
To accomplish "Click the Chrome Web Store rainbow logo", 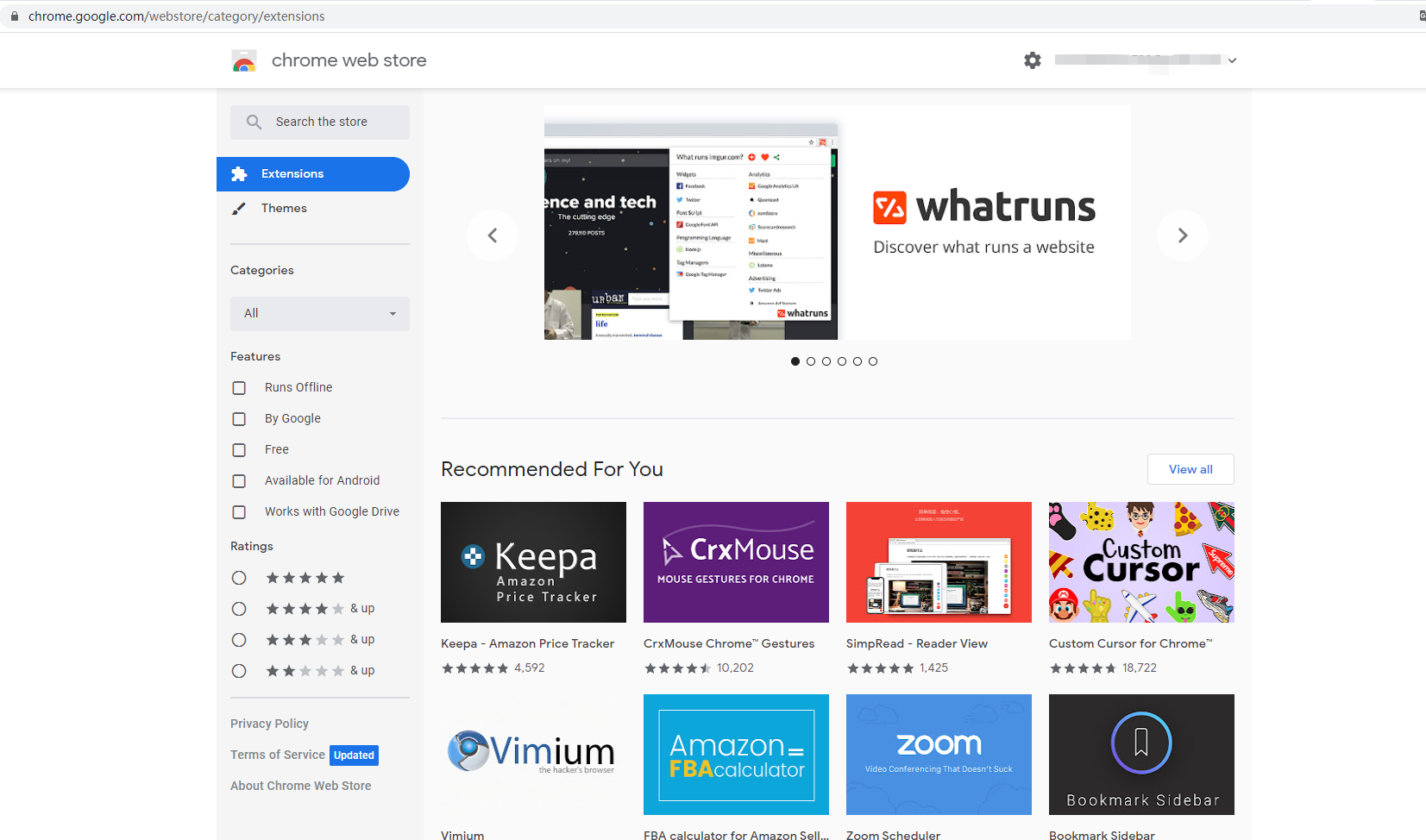I will [244, 60].
